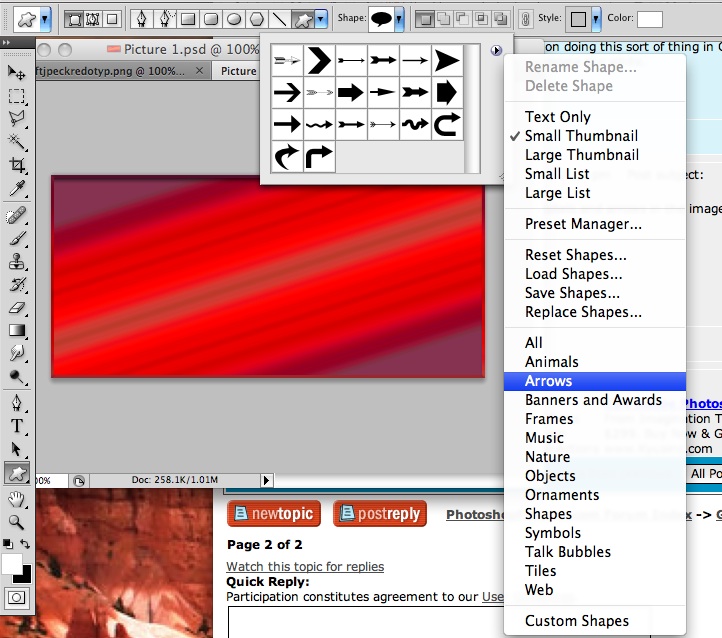Select the Type tool
The width and height of the screenshot is (722, 638).
point(17,425)
